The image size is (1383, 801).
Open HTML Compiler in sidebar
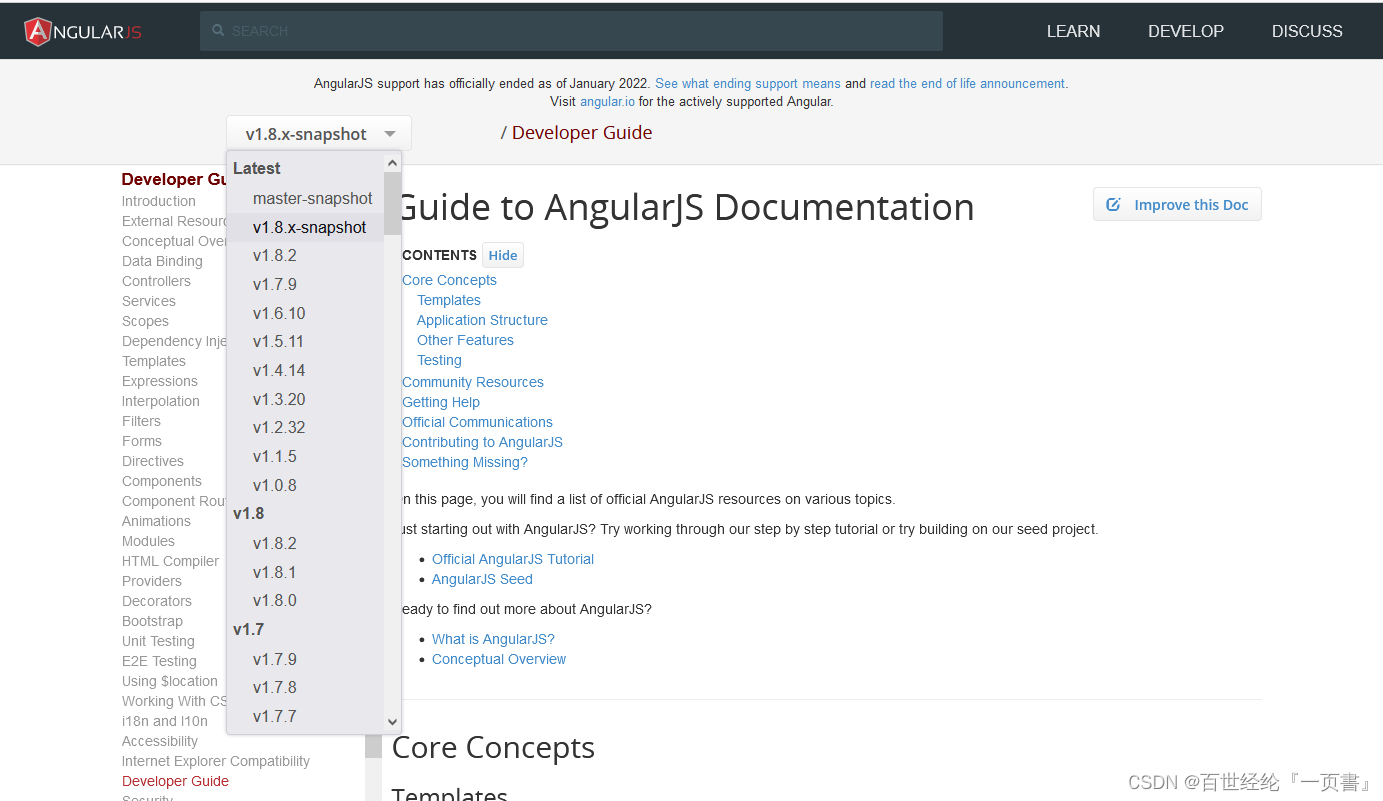pyautogui.click(x=170, y=561)
